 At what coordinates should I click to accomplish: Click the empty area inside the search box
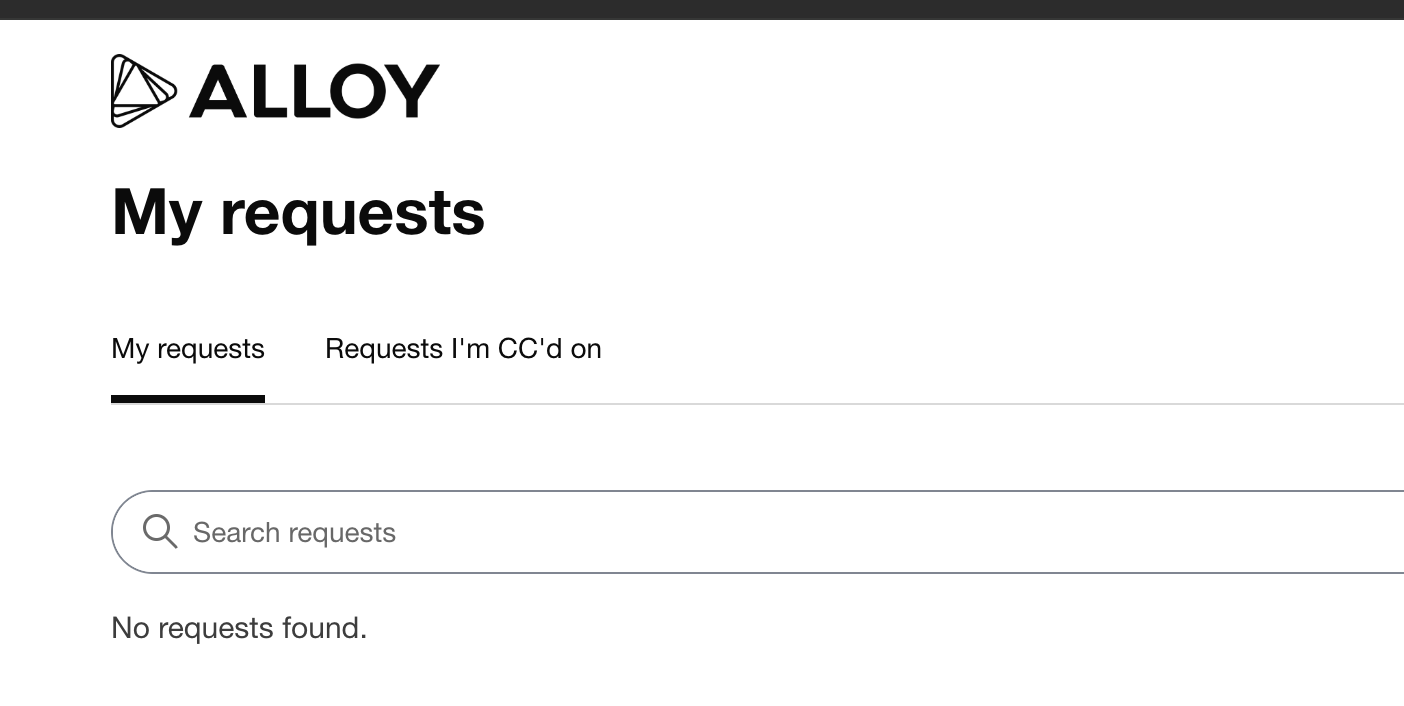pos(900,532)
